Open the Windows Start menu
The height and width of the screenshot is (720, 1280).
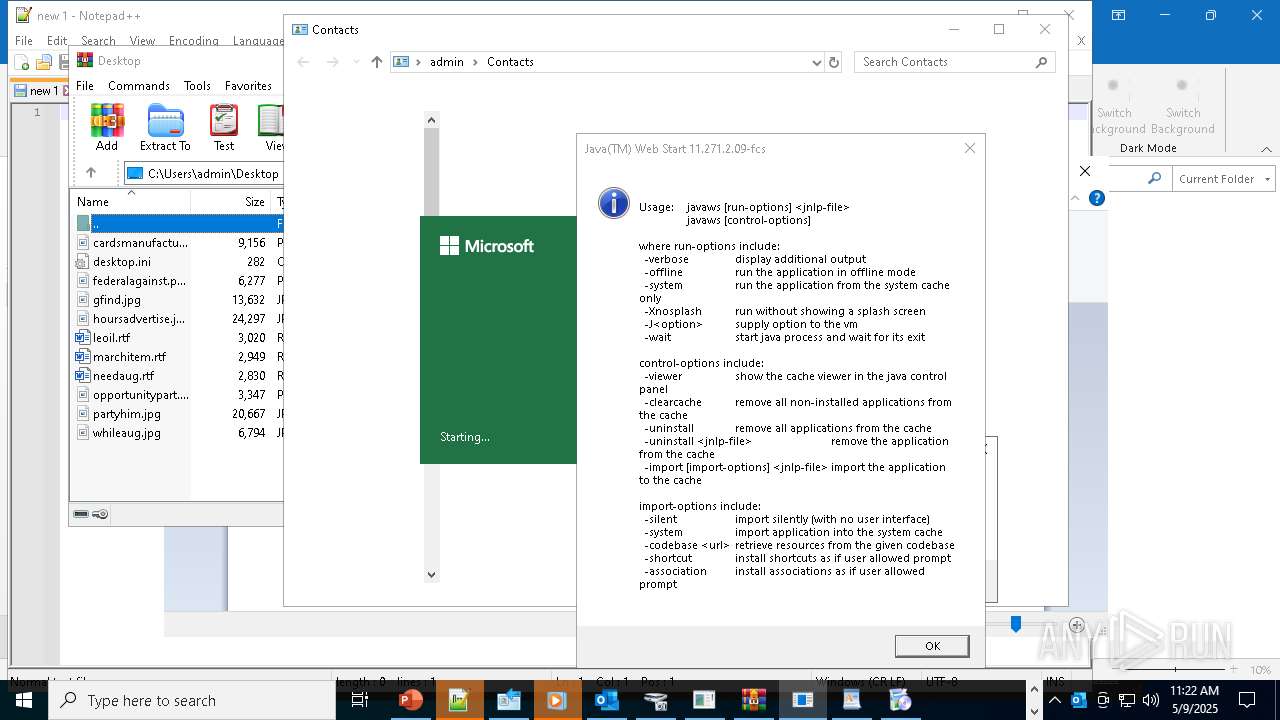coord(23,700)
